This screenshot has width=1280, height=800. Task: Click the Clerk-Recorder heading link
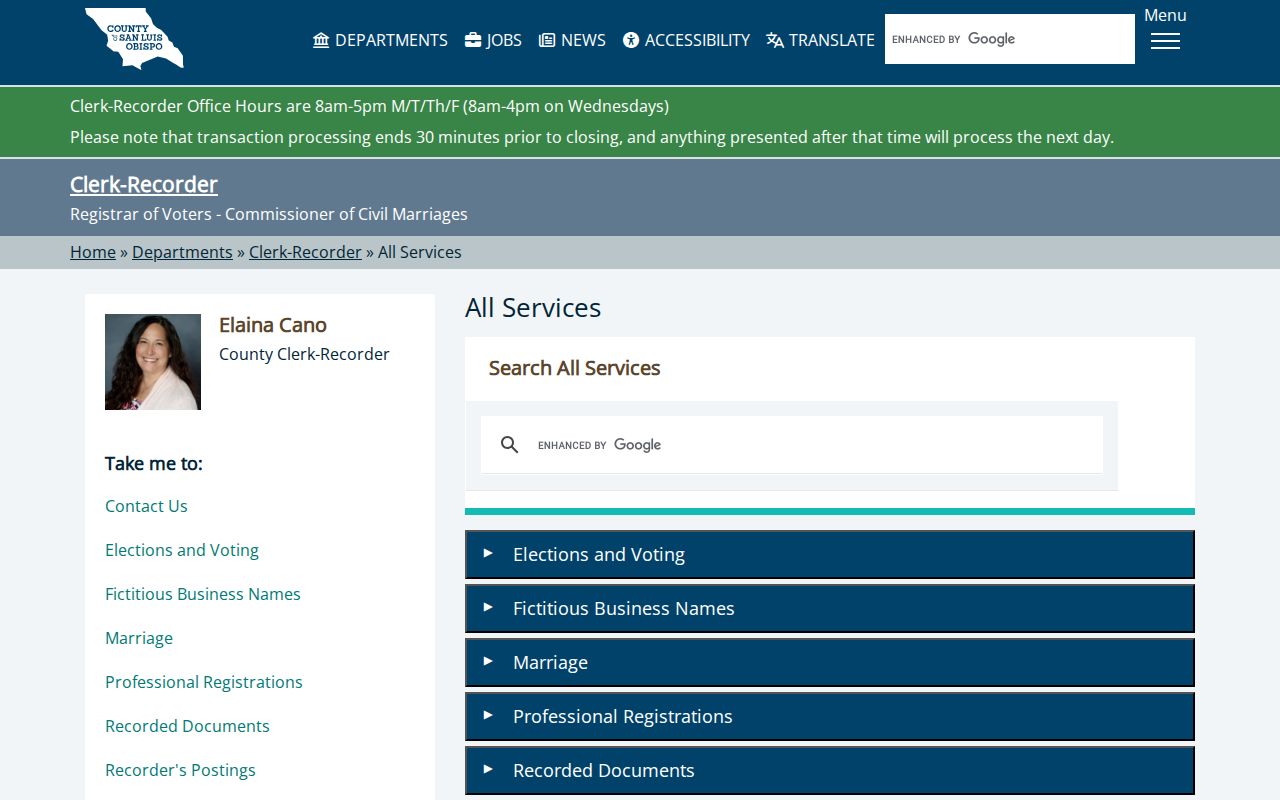144,184
